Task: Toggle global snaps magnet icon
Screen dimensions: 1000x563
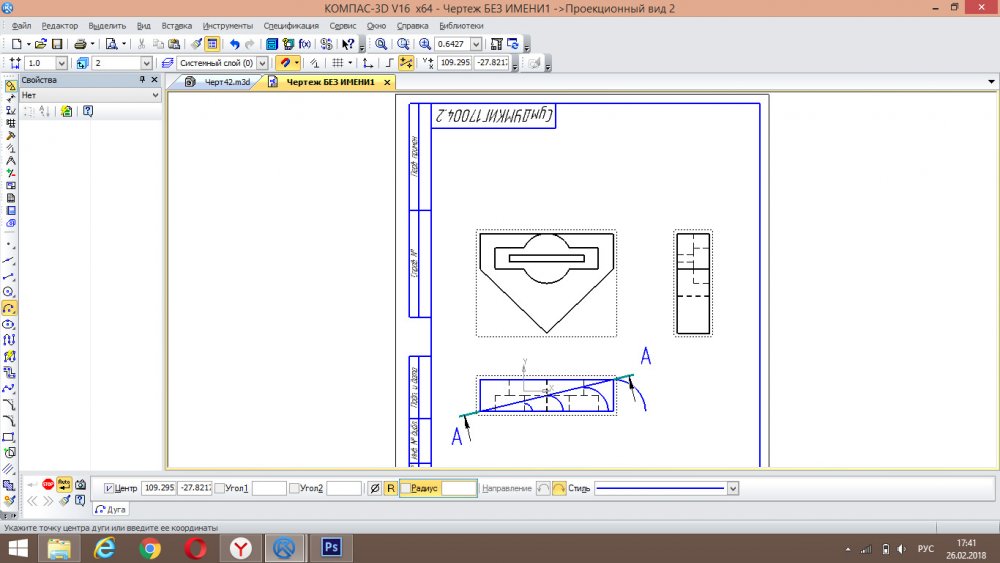Action: (x=285, y=62)
